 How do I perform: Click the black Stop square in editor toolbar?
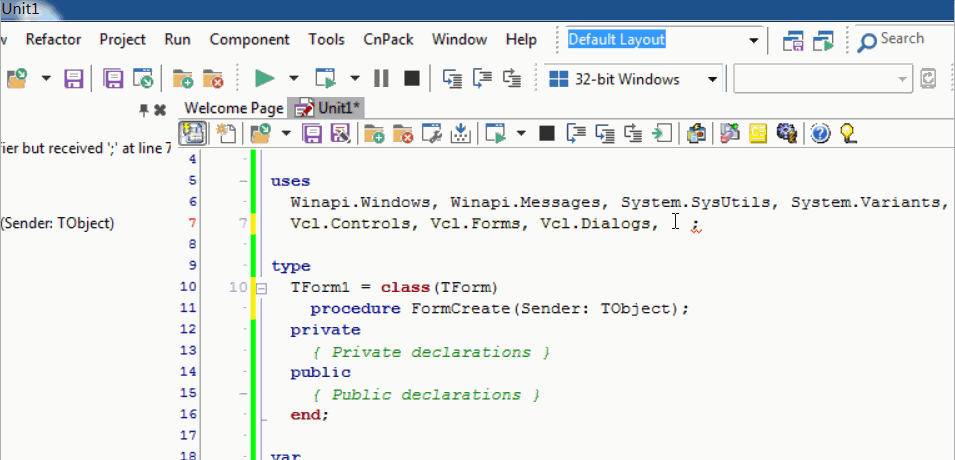546,133
